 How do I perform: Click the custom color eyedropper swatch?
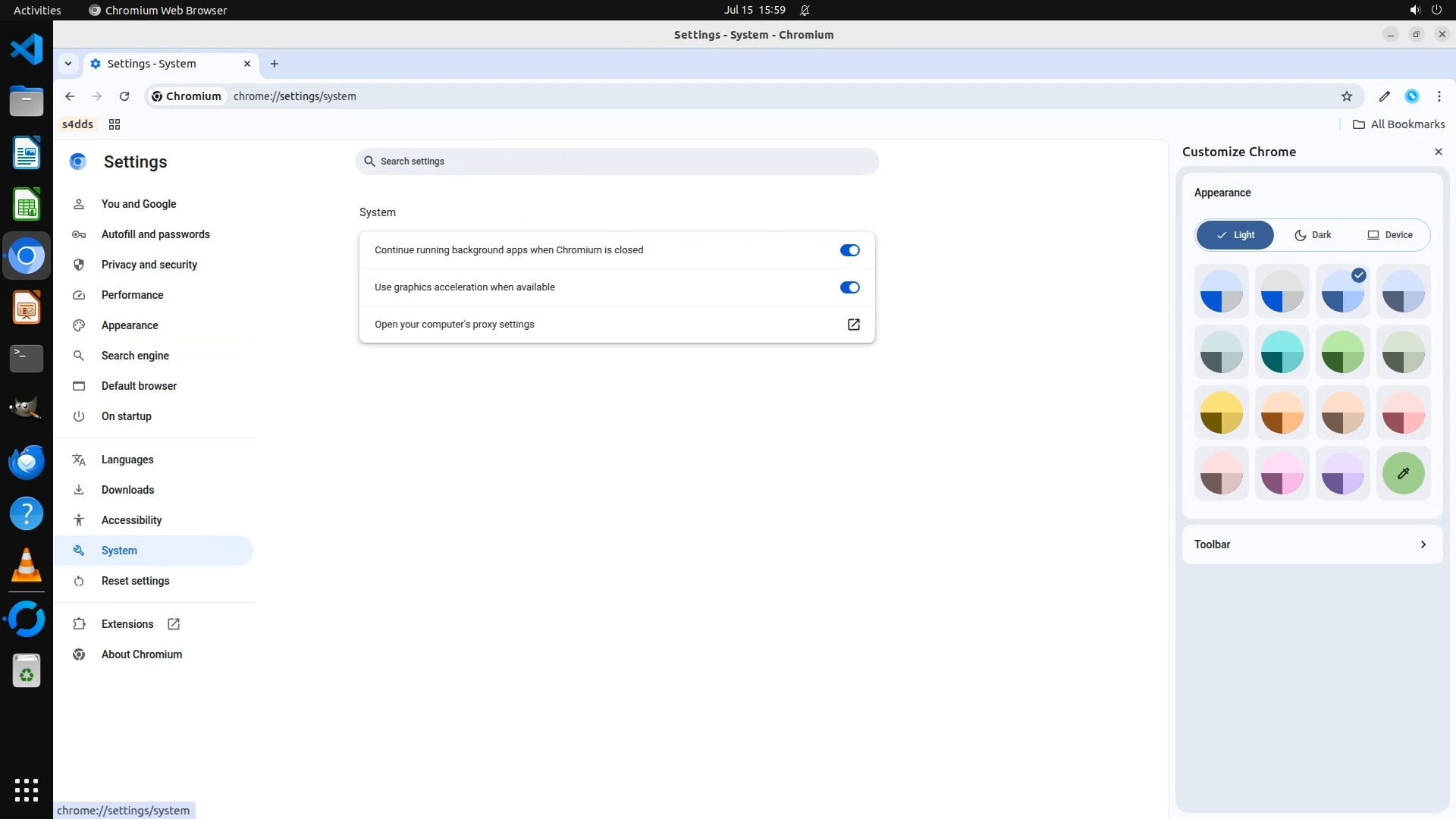(x=1403, y=473)
